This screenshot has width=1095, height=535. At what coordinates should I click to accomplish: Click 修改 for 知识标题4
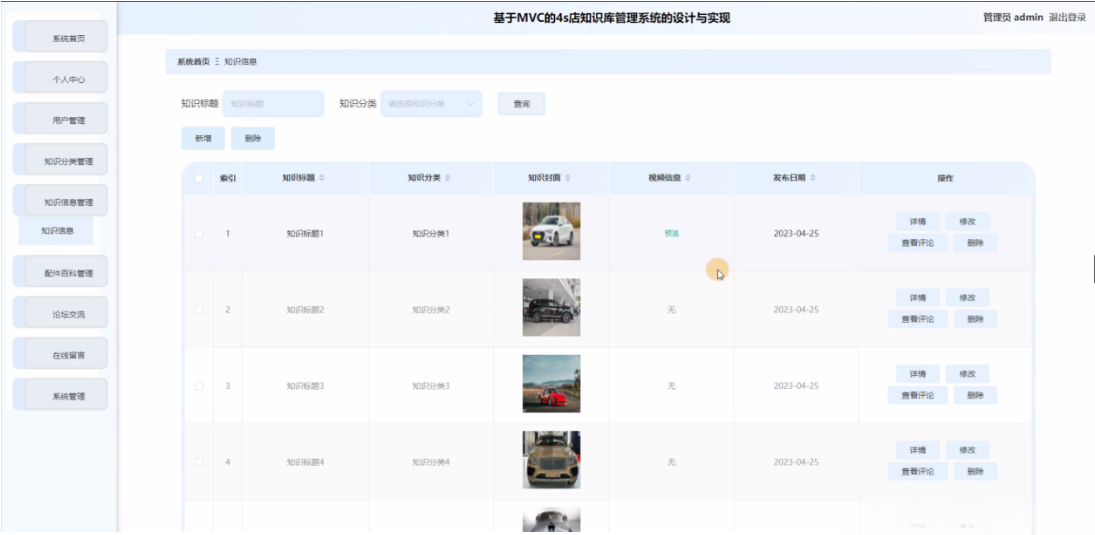[x=967, y=450]
